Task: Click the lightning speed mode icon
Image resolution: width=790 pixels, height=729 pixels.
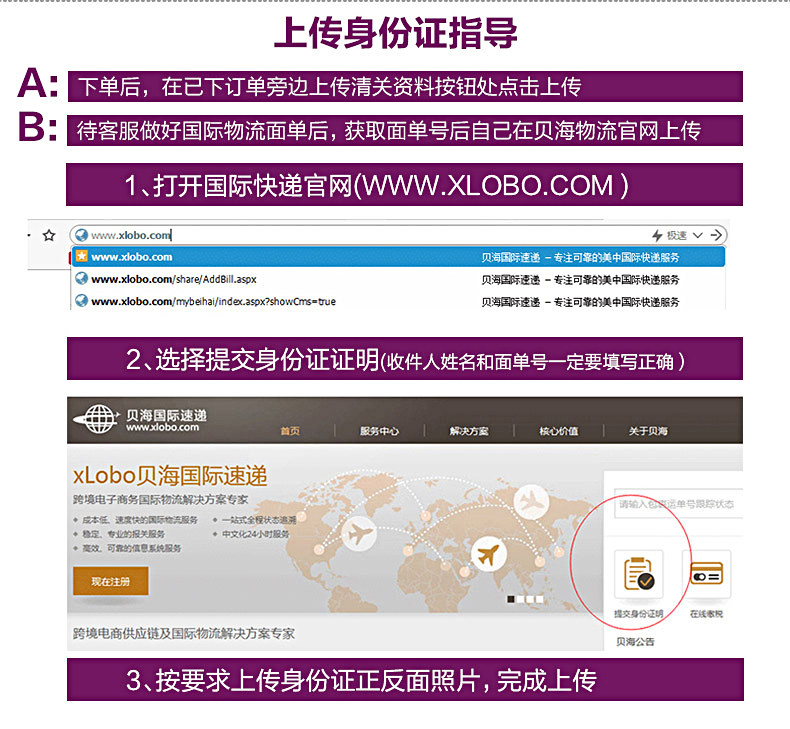Action: (656, 235)
